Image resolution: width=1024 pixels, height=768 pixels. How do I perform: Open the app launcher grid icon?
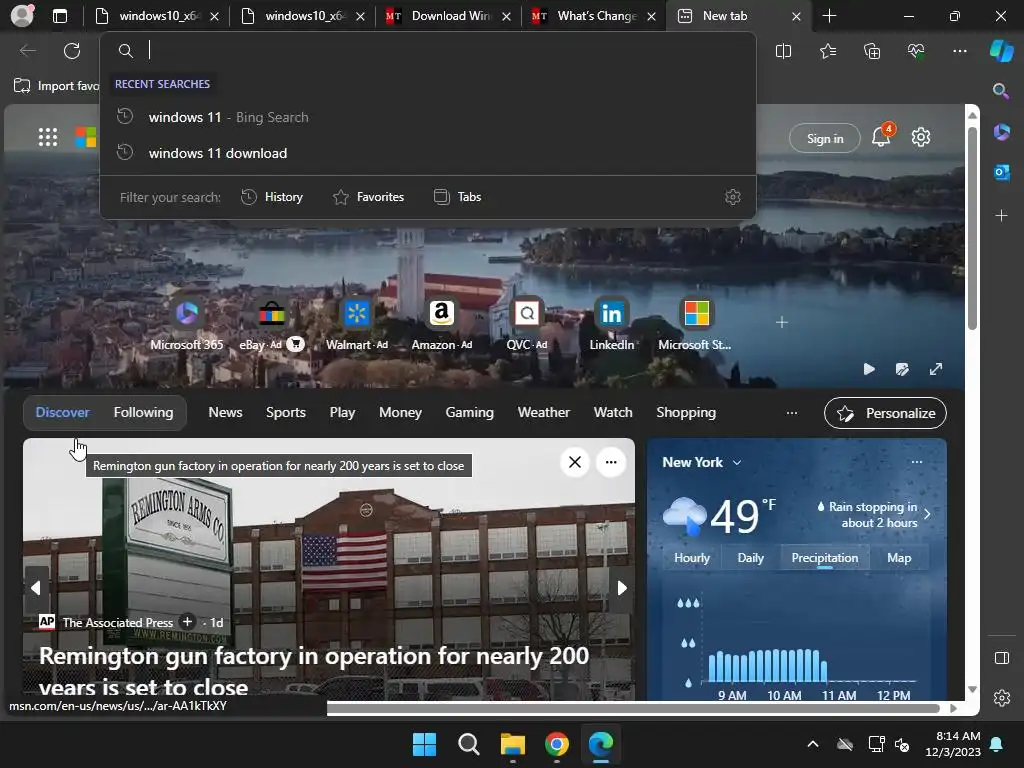(x=48, y=137)
